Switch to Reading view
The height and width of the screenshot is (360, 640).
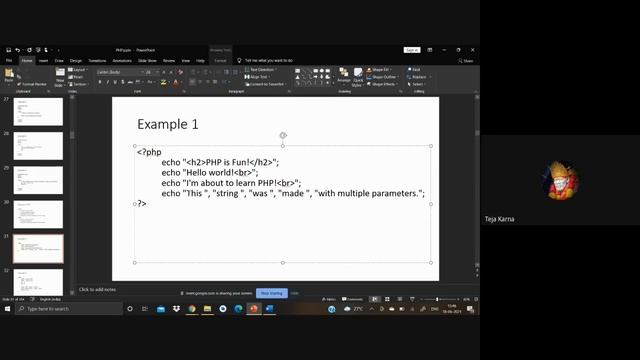click(400, 299)
